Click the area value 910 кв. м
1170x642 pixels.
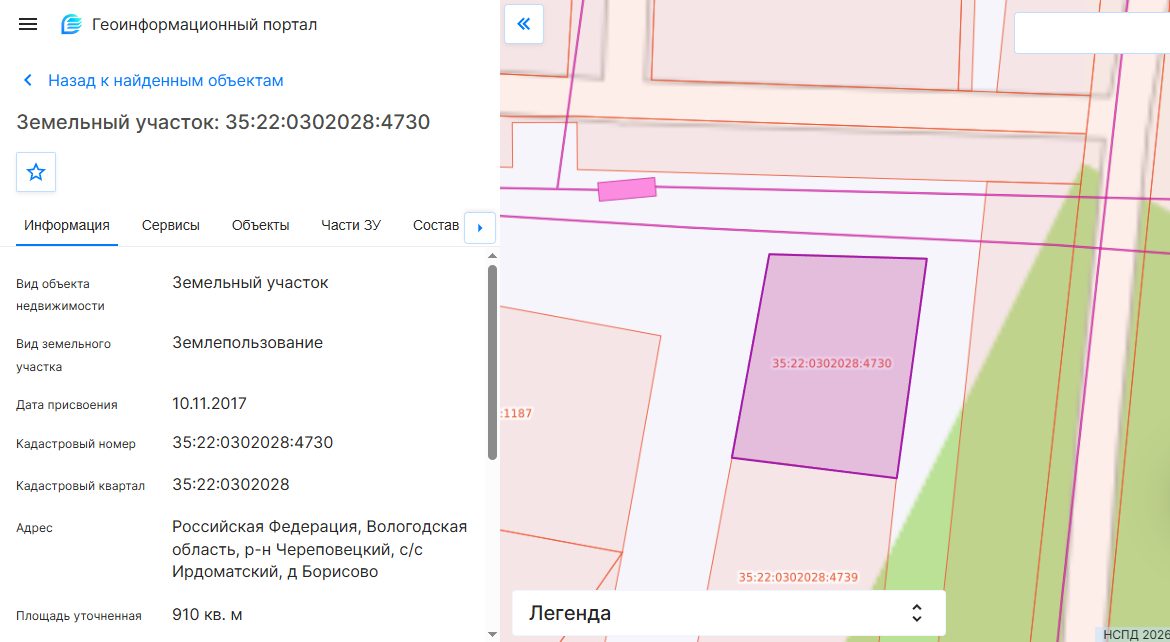[207, 615]
